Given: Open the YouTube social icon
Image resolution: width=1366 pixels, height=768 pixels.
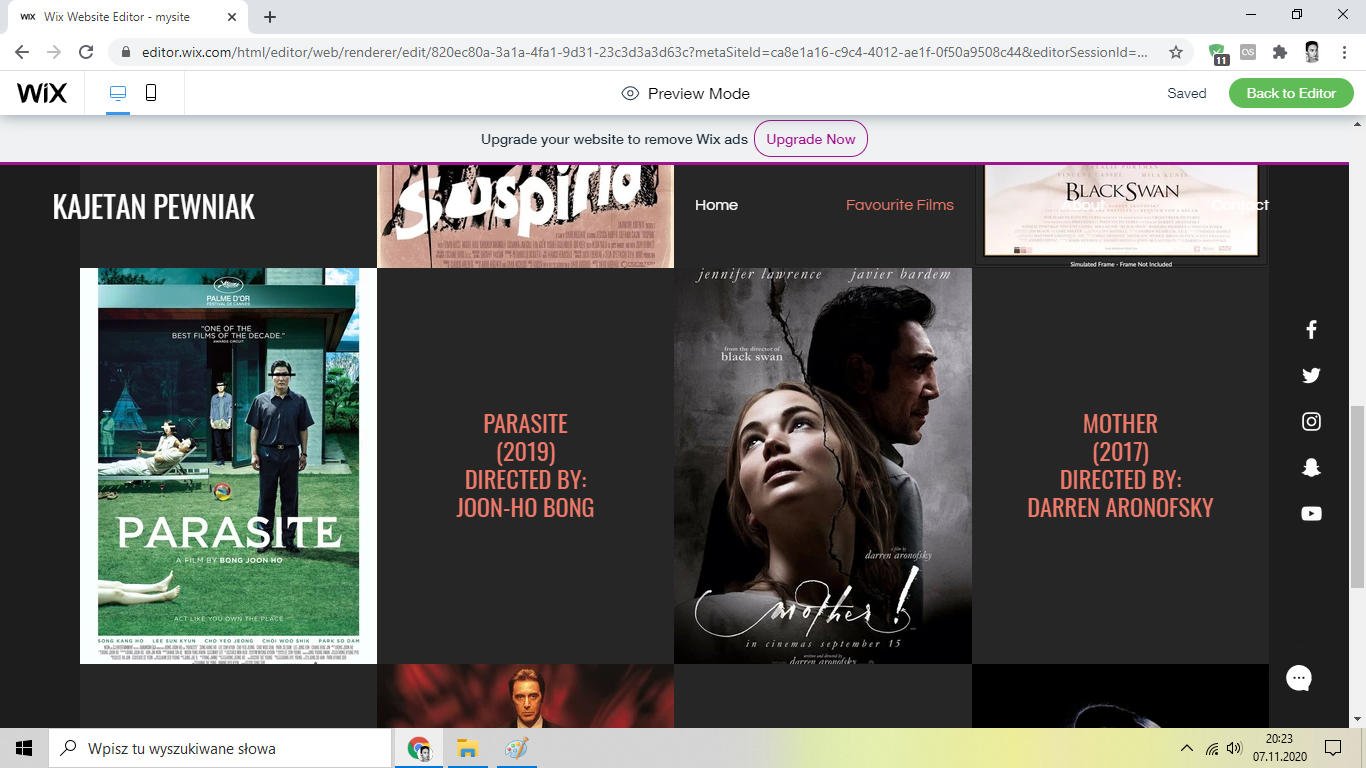Looking at the screenshot, I should pyautogui.click(x=1311, y=514).
